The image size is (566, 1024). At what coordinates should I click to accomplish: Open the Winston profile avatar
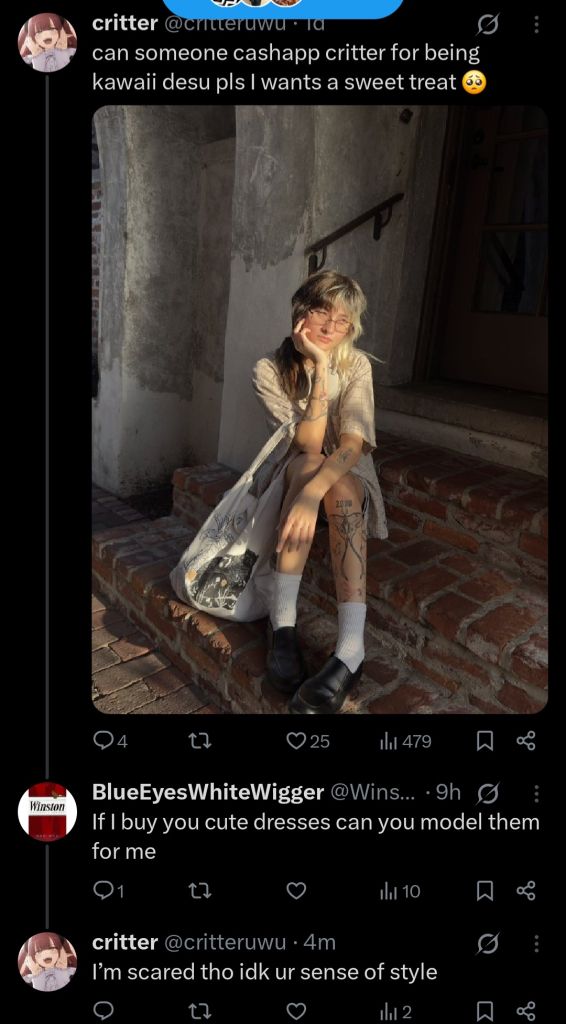click(x=47, y=811)
